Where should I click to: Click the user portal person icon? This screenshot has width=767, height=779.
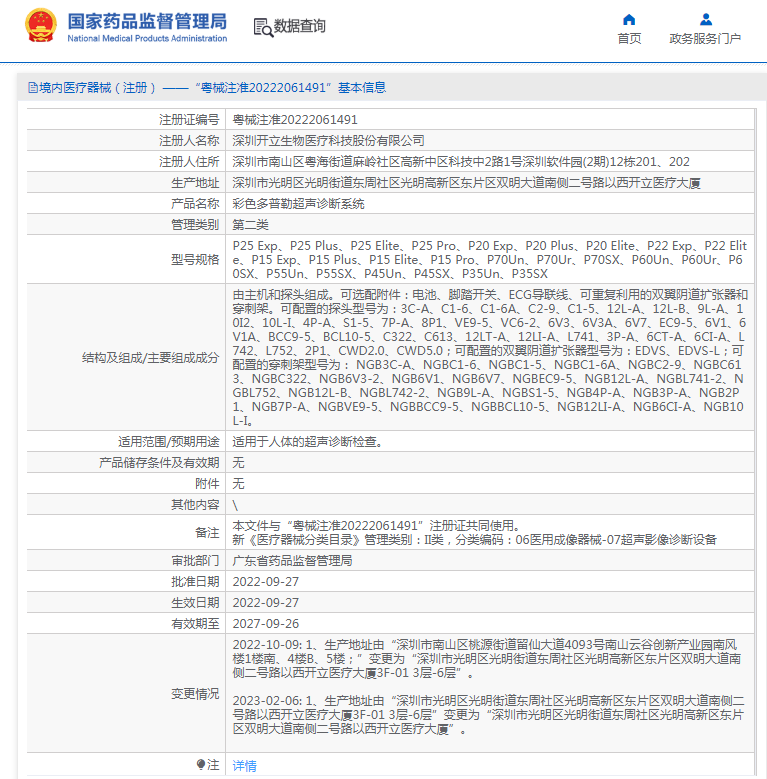706,19
